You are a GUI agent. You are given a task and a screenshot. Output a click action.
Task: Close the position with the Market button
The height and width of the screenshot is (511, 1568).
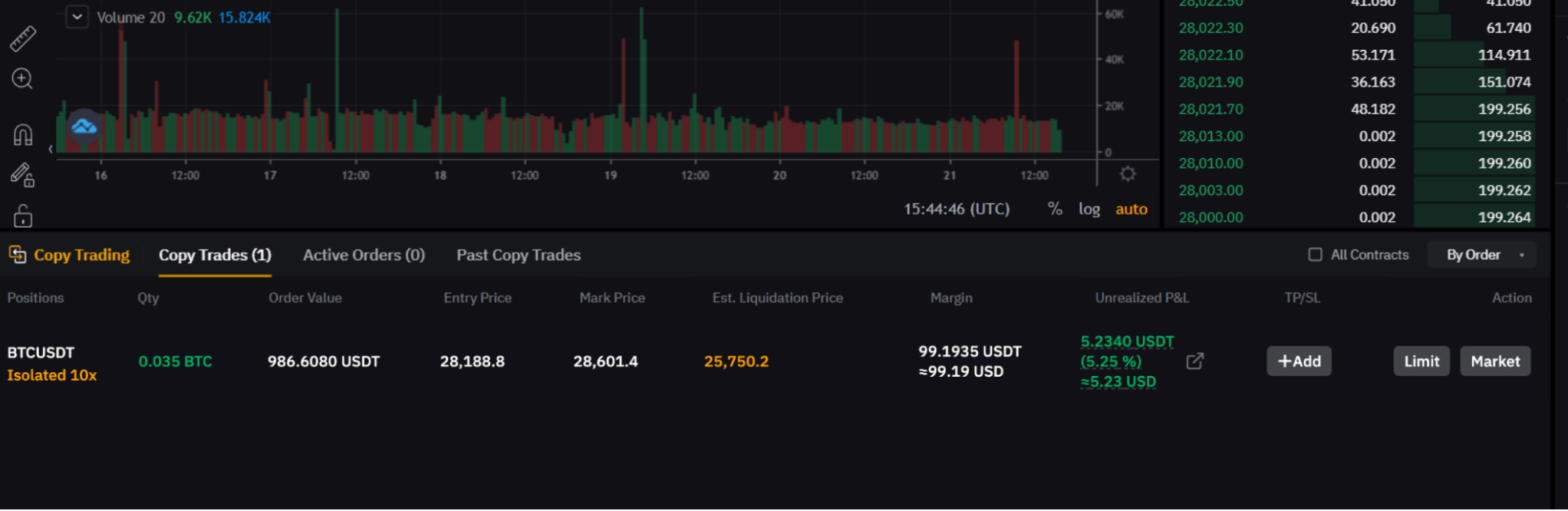point(1494,361)
